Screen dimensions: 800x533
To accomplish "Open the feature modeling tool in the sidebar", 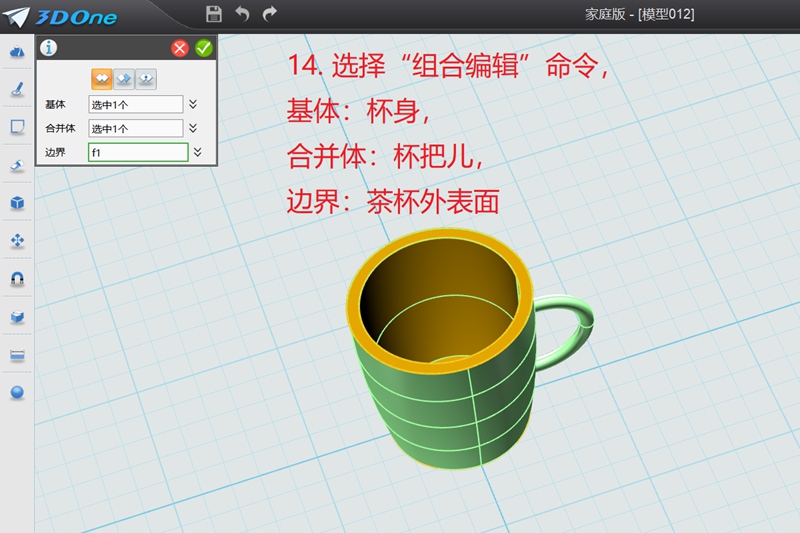I will pyautogui.click(x=17, y=165).
